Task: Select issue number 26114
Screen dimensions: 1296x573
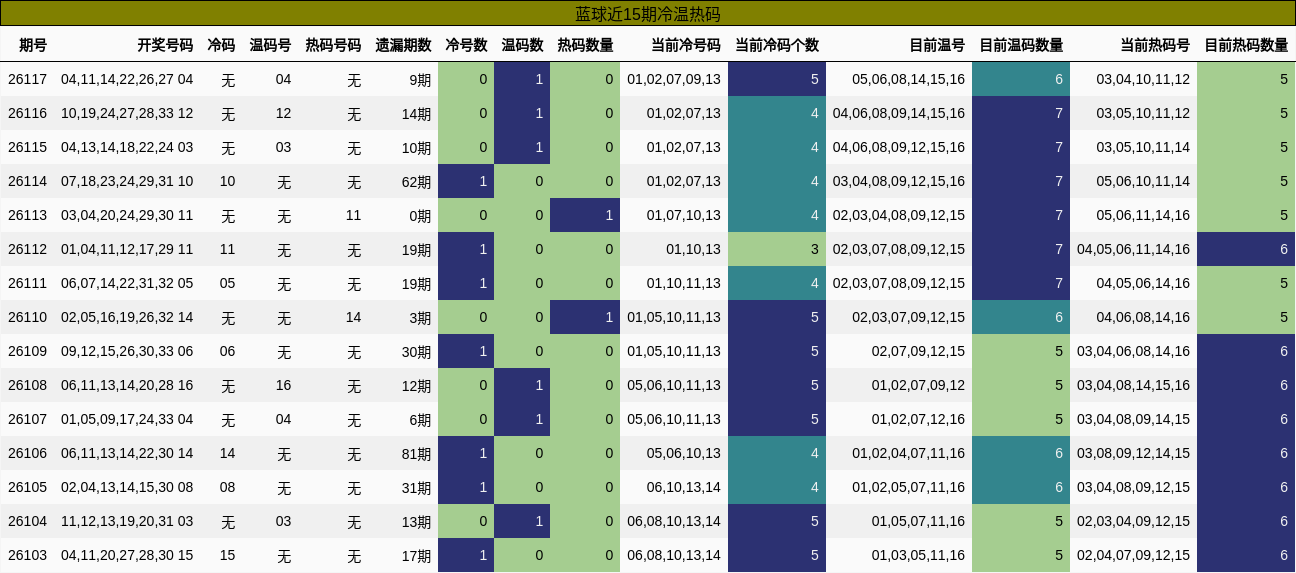Action: 27,181
